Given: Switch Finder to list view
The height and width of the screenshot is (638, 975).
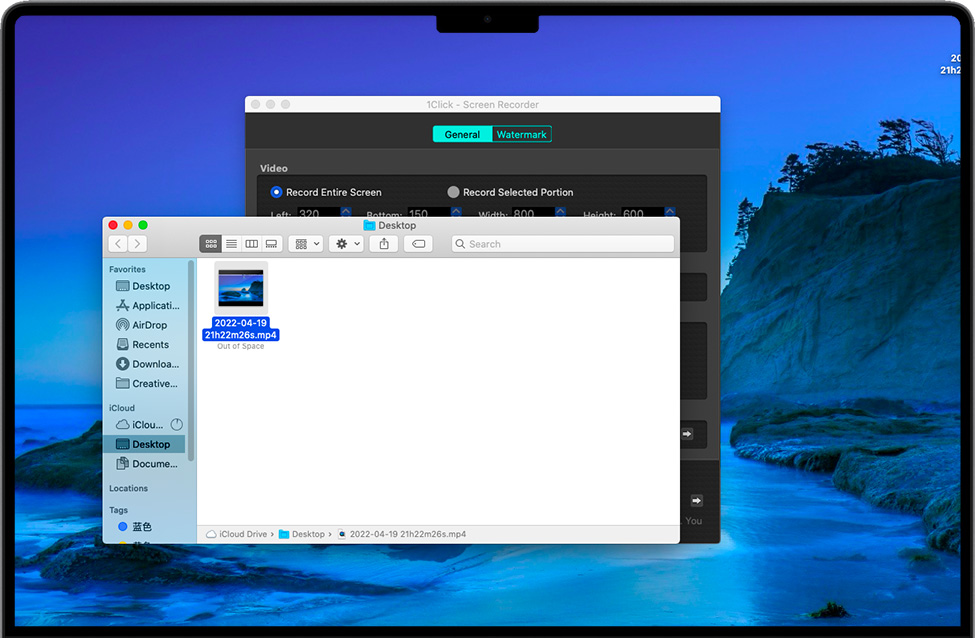Looking at the screenshot, I should (231, 244).
